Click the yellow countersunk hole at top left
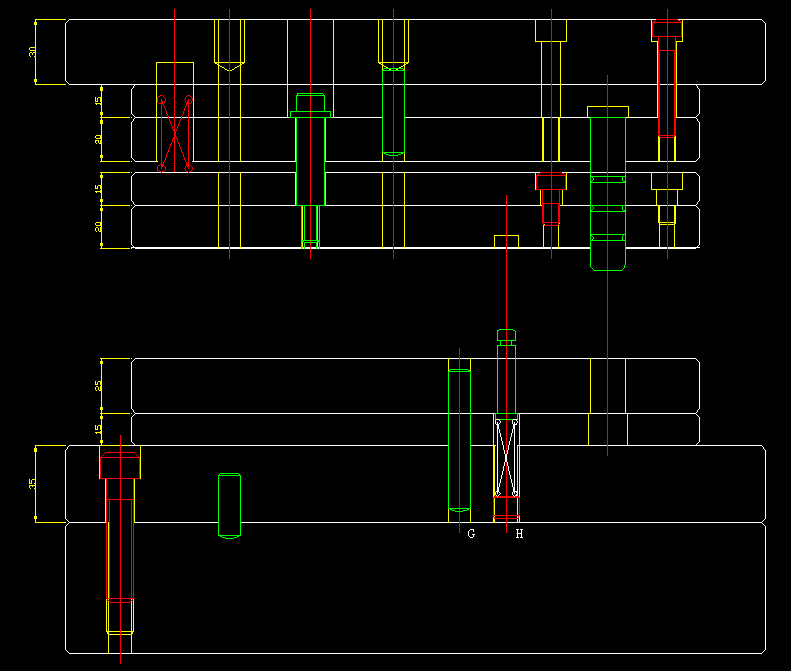The height and width of the screenshot is (671, 791). point(230,45)
